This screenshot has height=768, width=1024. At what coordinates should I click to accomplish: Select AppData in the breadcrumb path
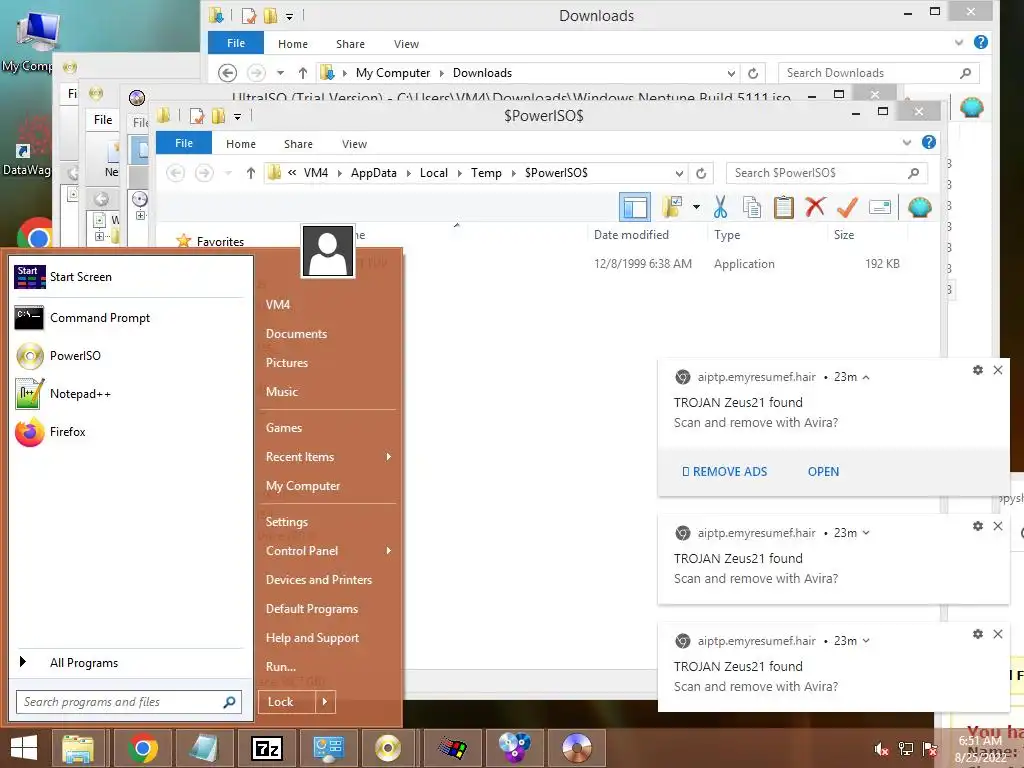[x=374, y=173]
